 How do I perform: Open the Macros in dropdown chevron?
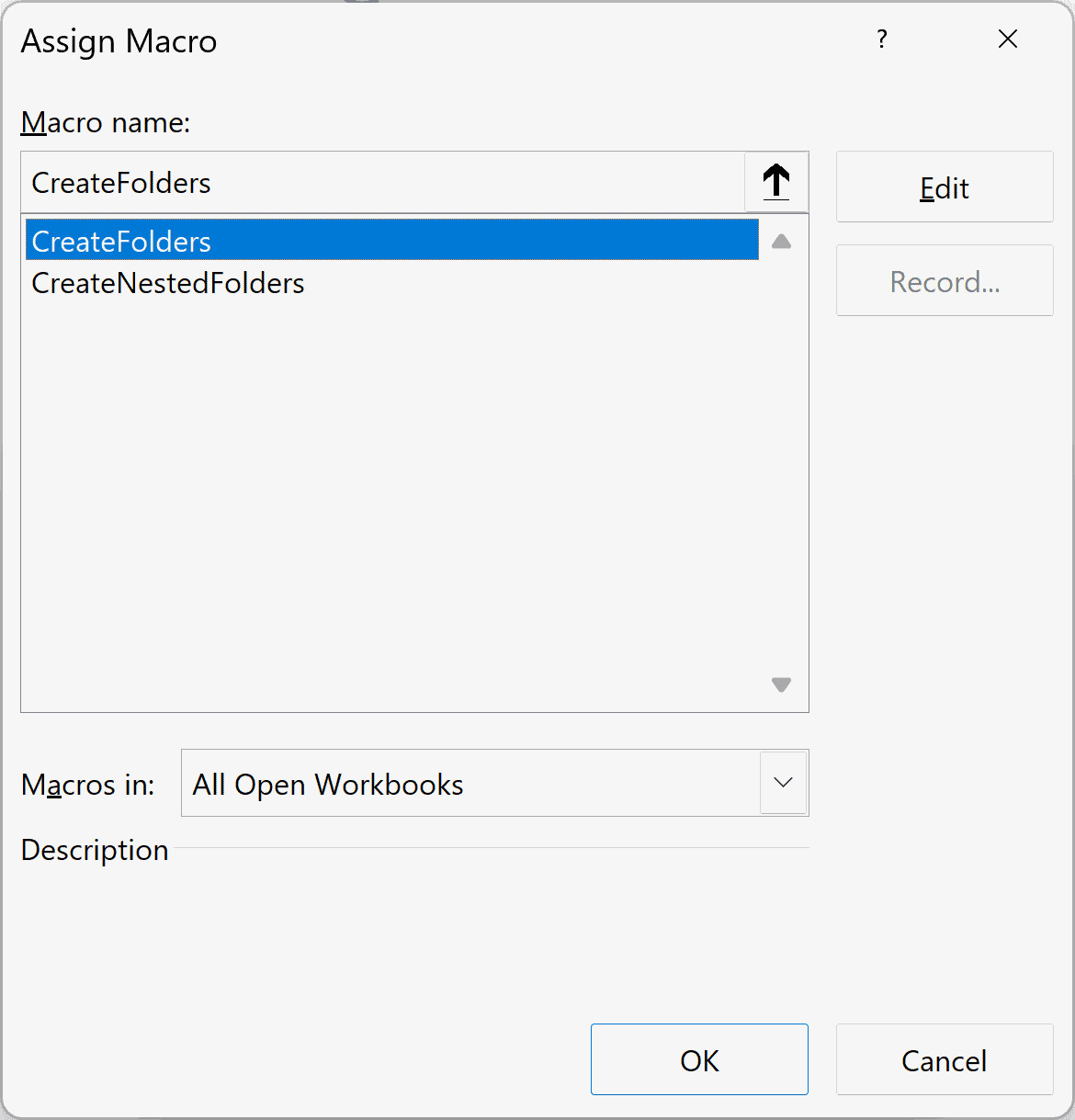(x=783, y=783)
